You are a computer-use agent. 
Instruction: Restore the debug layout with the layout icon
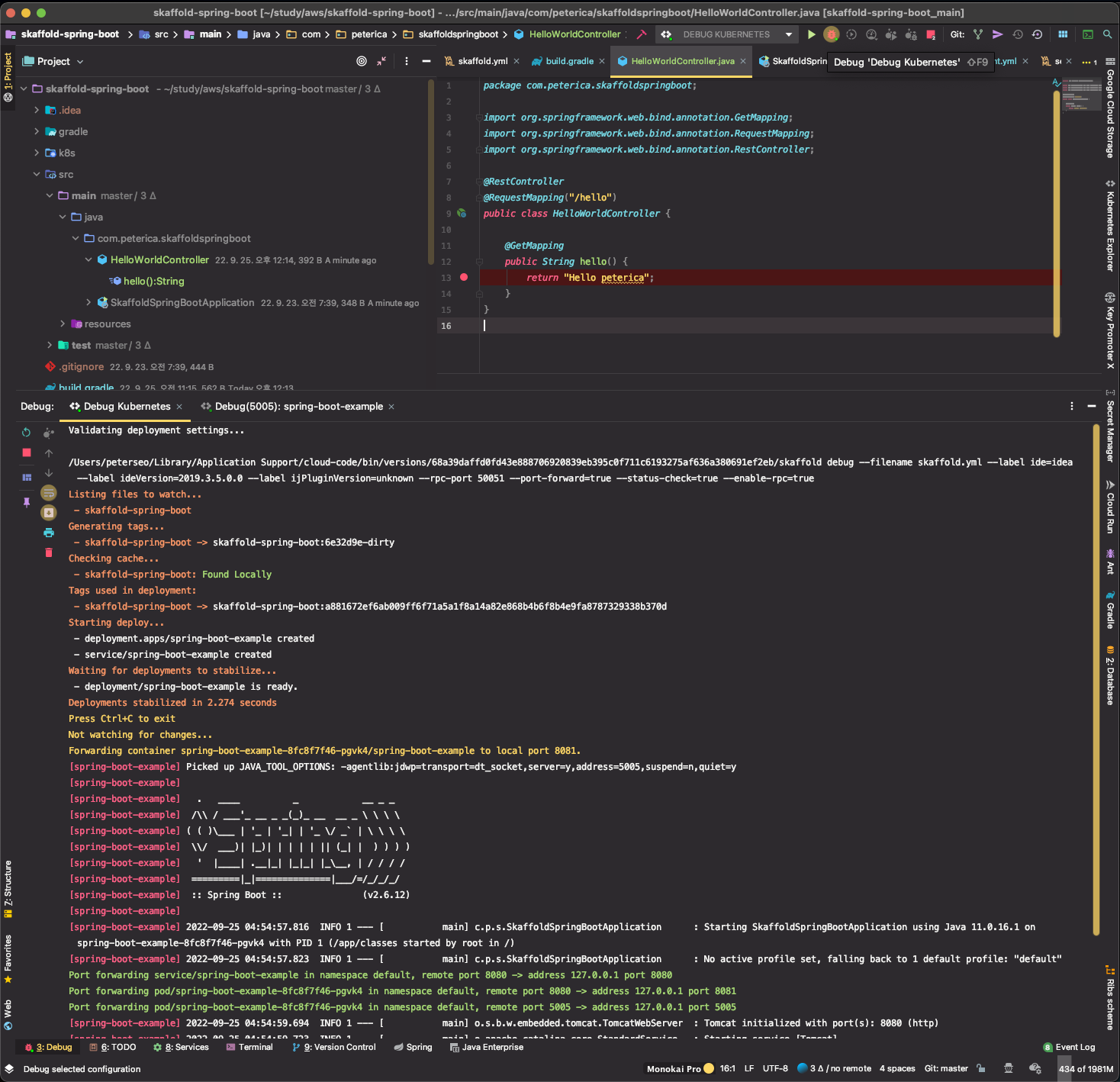[x=27, y=477]
